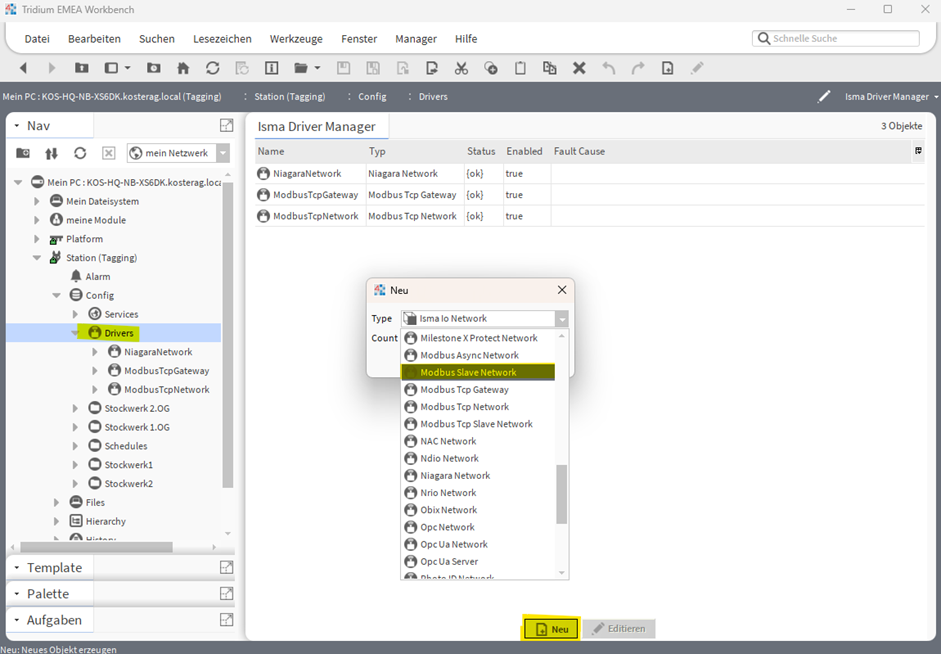
Task: Open the Manager menu
Action: 416,39
